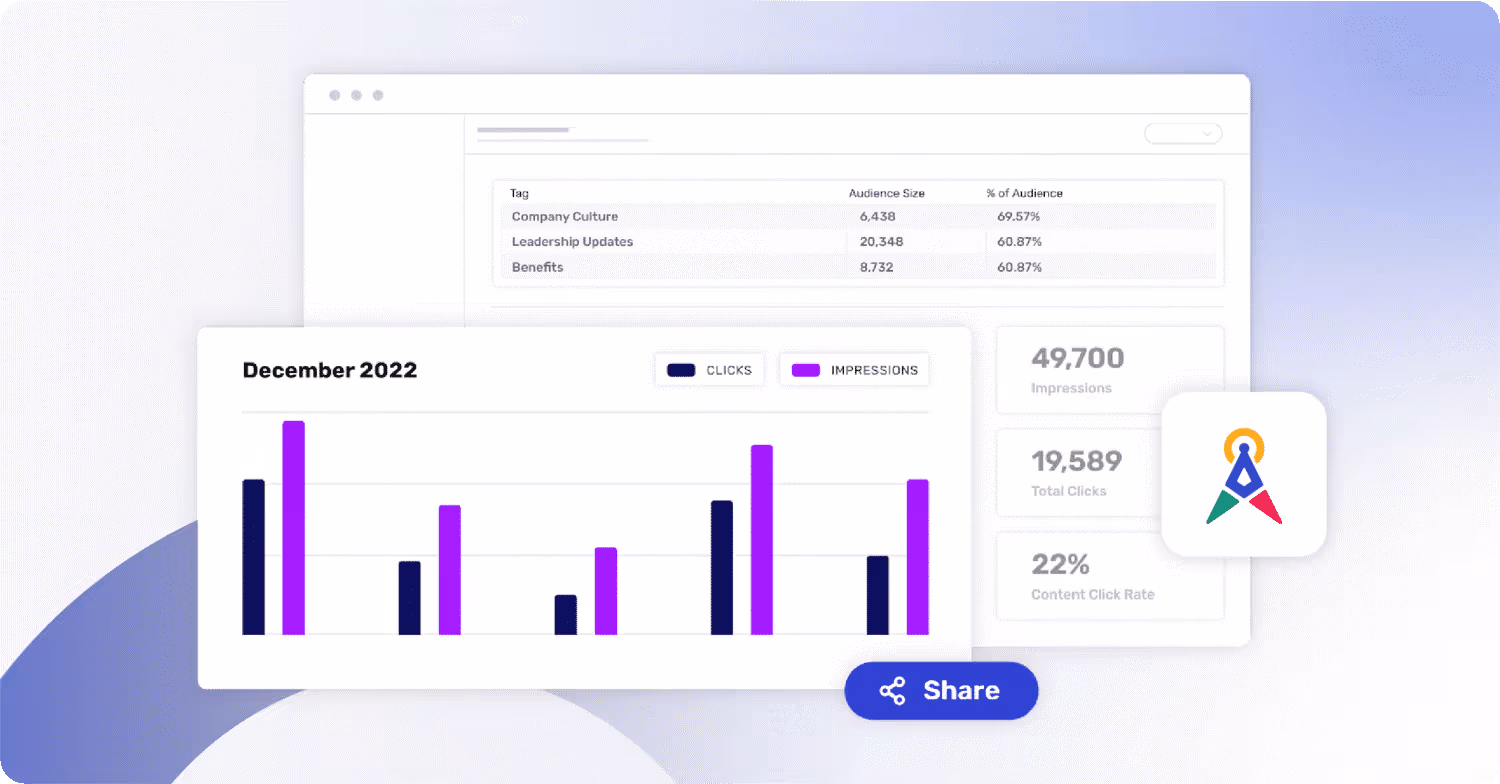The image size is (1500, 784).
Task: Toggle the CLICKS data series visibility
Action: coord(709,369)
